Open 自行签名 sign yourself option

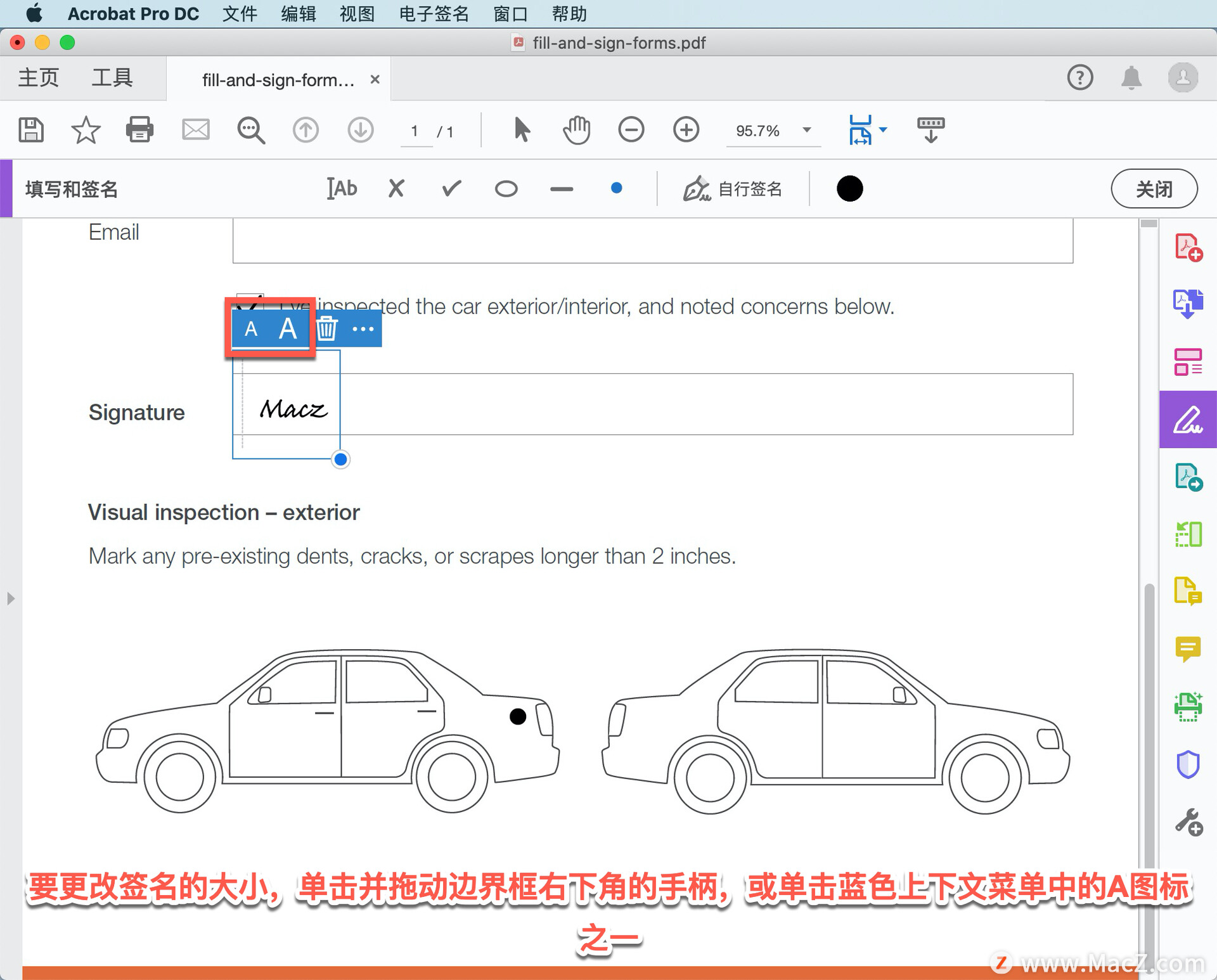coord(733,189)
